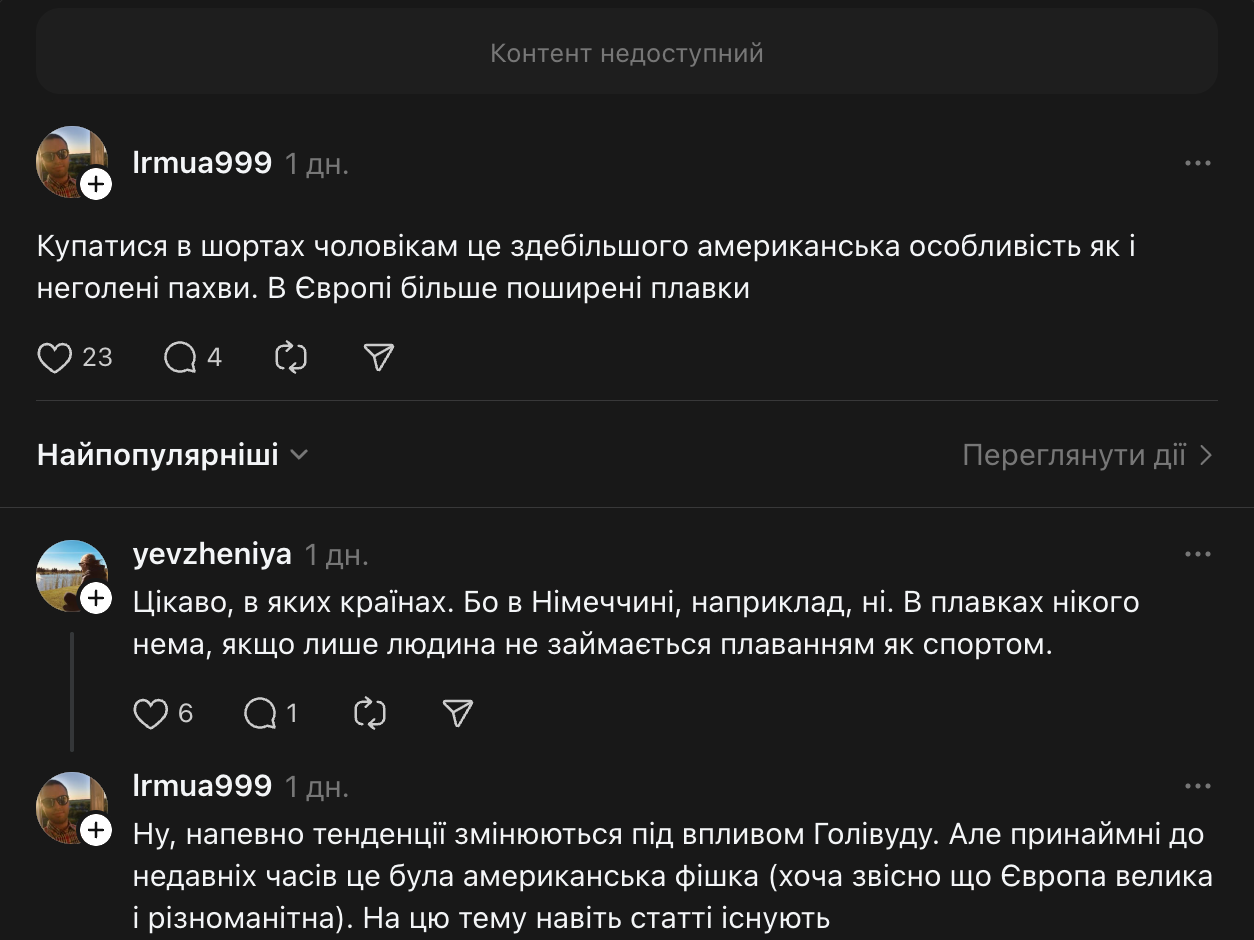Reply to yevzheniya's comment

coord(260,714)
